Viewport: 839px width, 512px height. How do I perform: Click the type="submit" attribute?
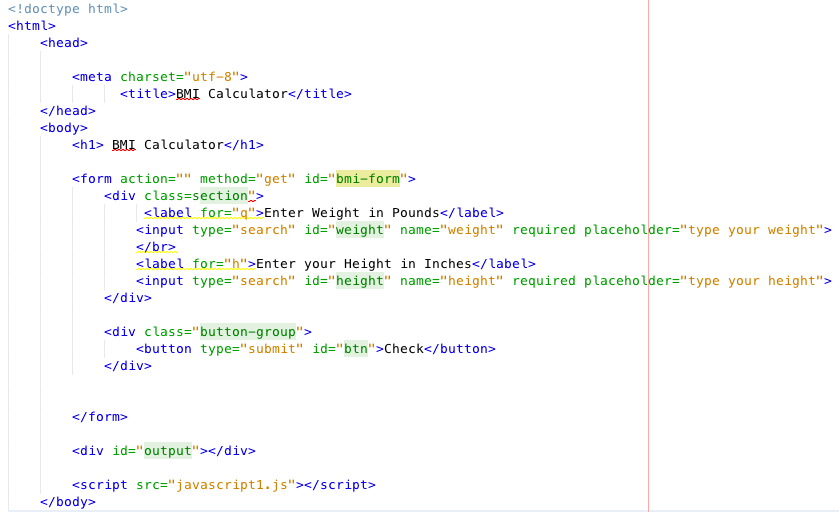[x=251, y=349]
